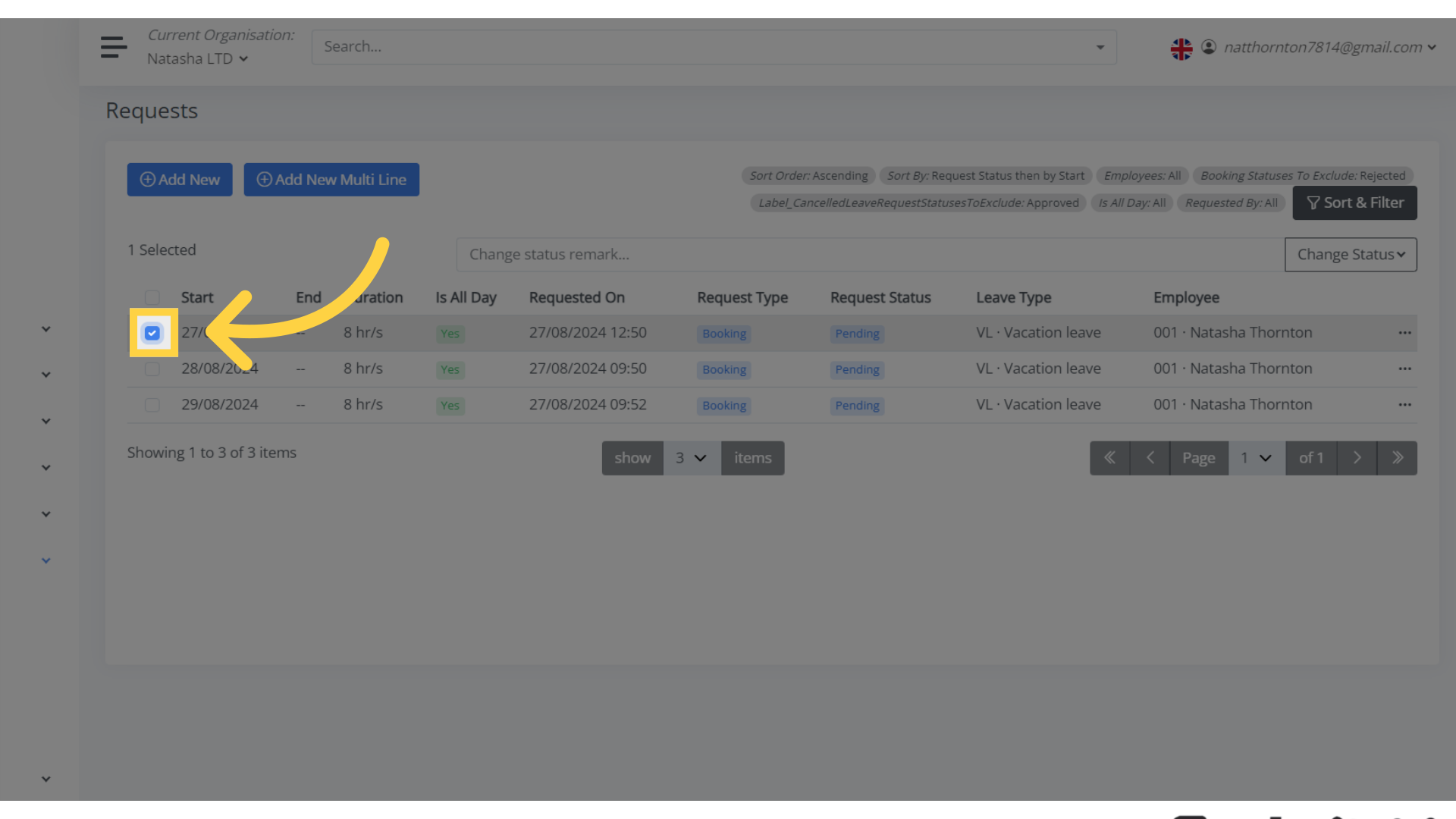1456x819 pixels.
Task: Click the next page arrow
Action: [1357, 457]
